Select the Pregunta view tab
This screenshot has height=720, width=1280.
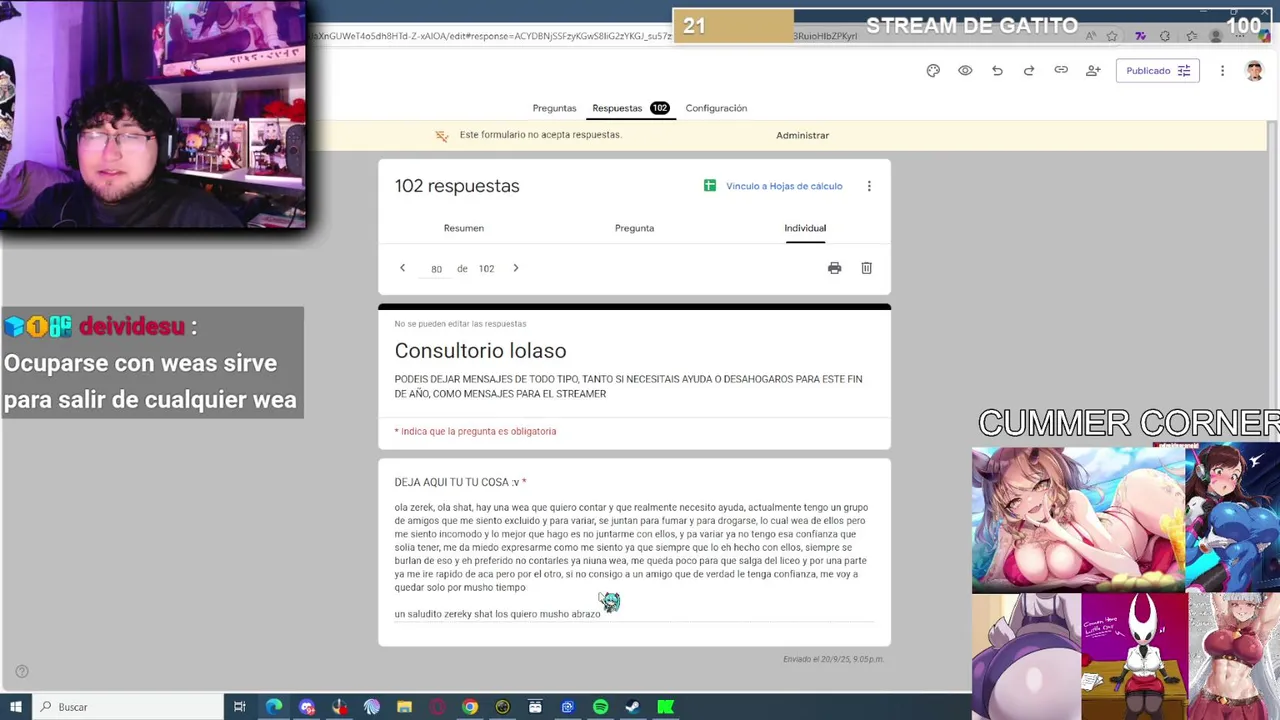[634, 228]
